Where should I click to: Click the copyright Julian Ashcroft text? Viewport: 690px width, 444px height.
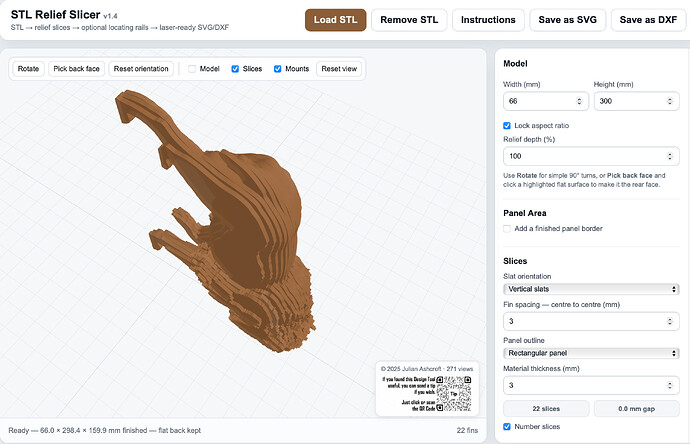point(427,369)
